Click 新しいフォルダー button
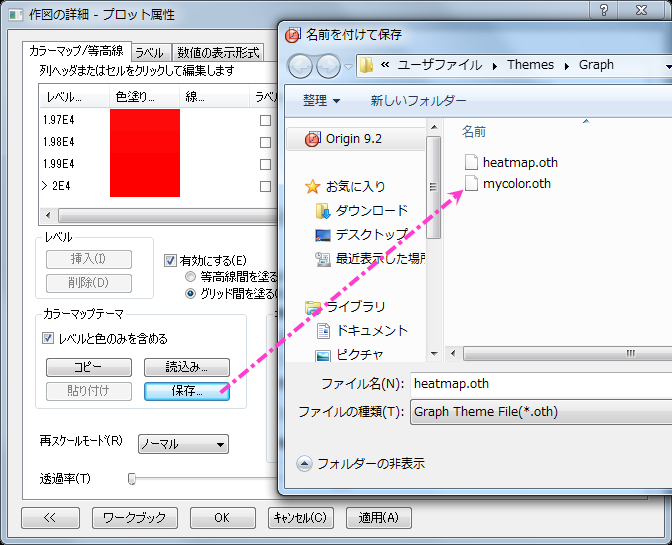The width and height of the screenshot is (672, 545). click(418, 101)
